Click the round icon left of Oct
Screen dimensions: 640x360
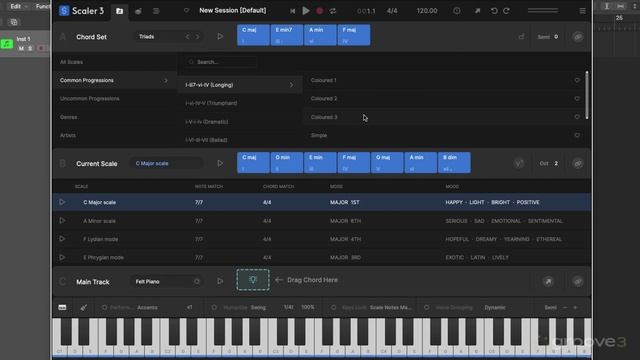(519, 163)
